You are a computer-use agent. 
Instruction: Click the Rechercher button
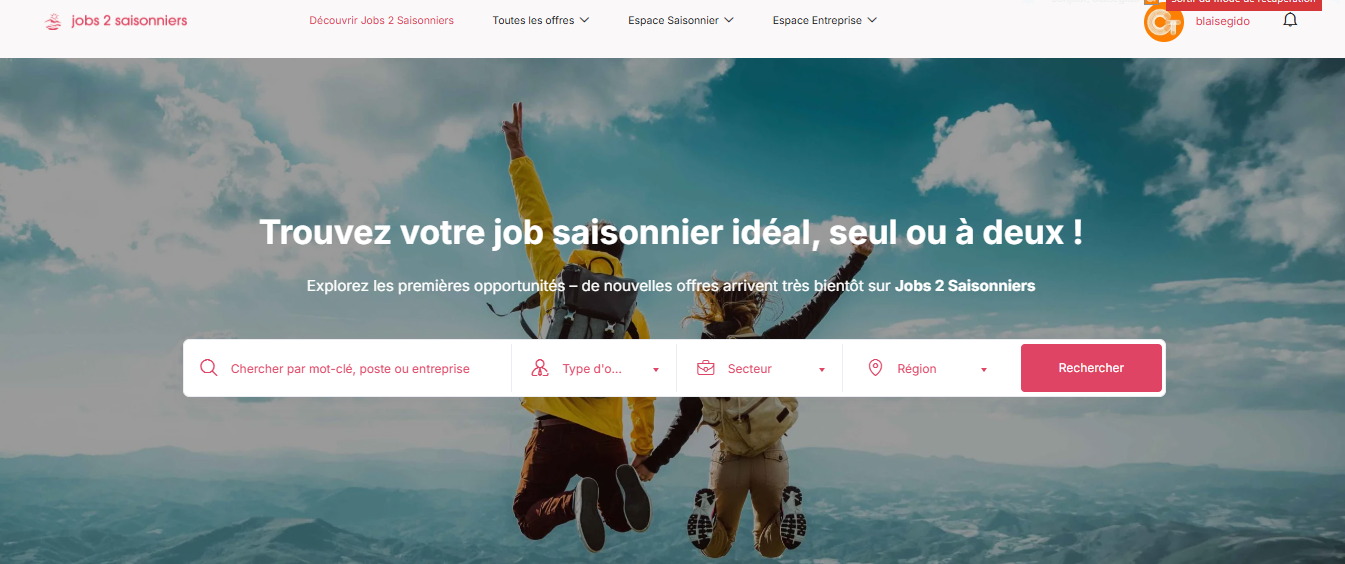pos(1091,368)
